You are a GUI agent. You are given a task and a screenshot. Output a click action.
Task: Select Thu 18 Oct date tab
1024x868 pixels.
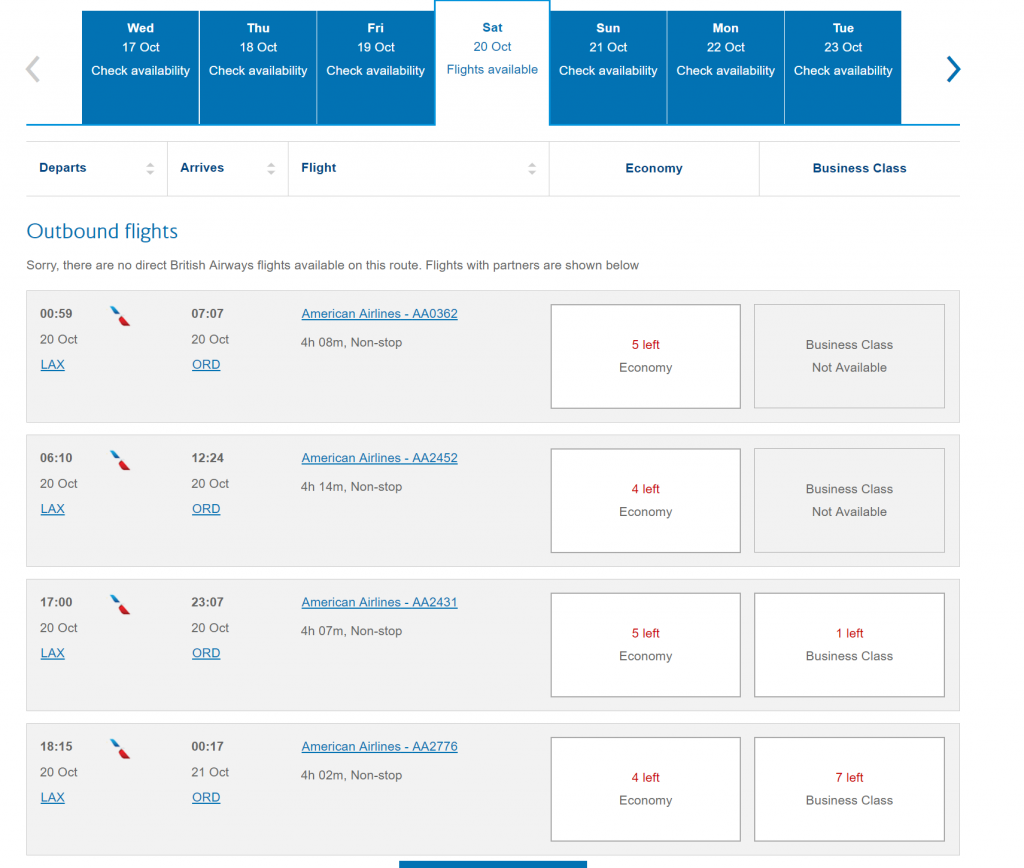(x=258, y=67)
